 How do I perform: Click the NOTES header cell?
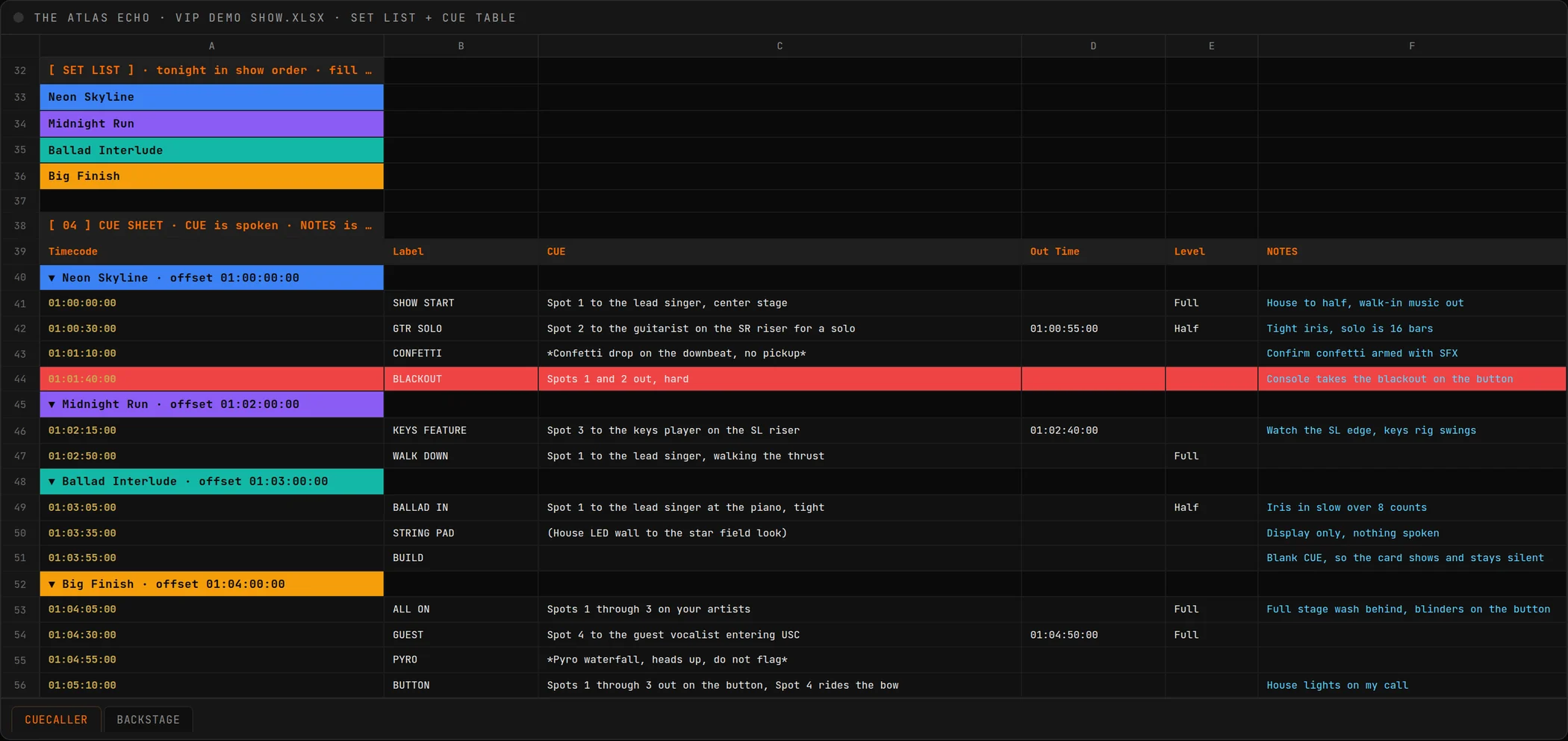click(x=1412, y=252)
